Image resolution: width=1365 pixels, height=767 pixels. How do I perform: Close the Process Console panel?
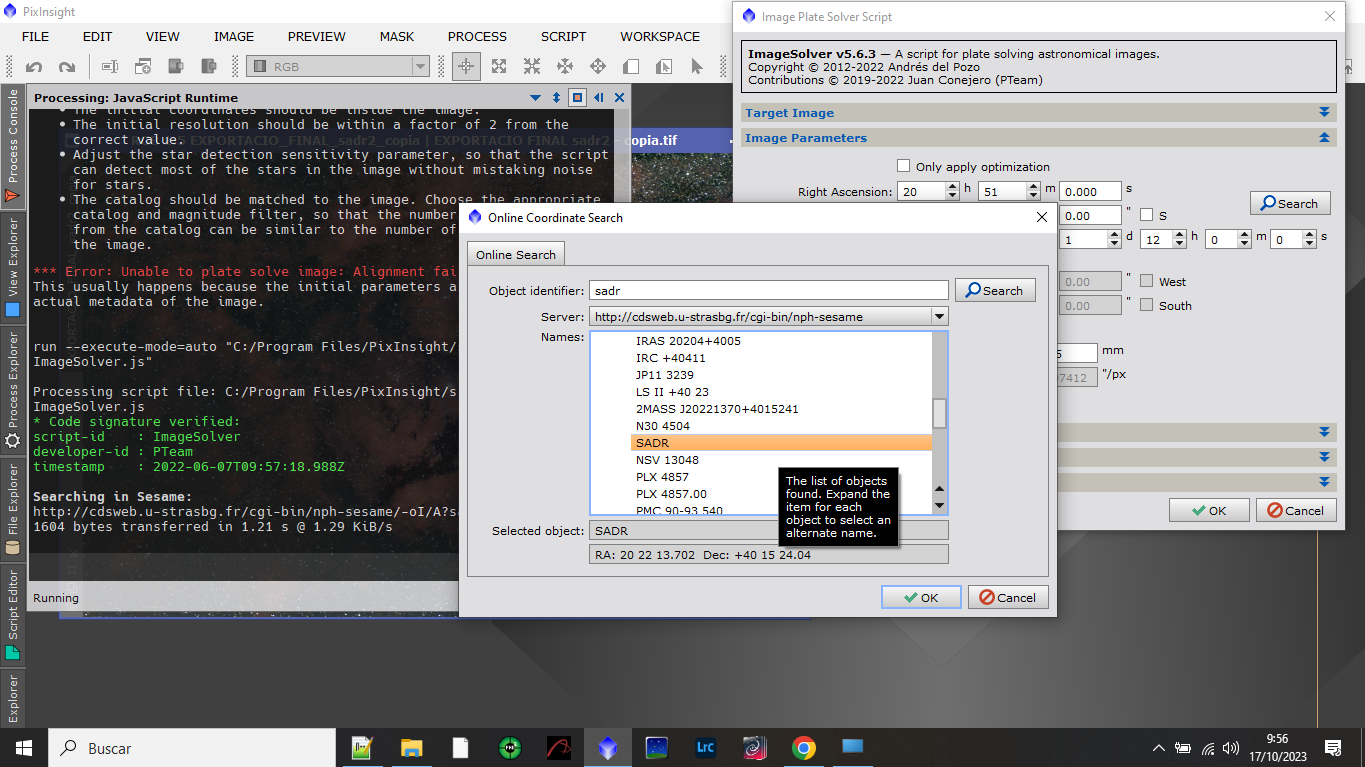pyautogui.click(x=619, y=98)
